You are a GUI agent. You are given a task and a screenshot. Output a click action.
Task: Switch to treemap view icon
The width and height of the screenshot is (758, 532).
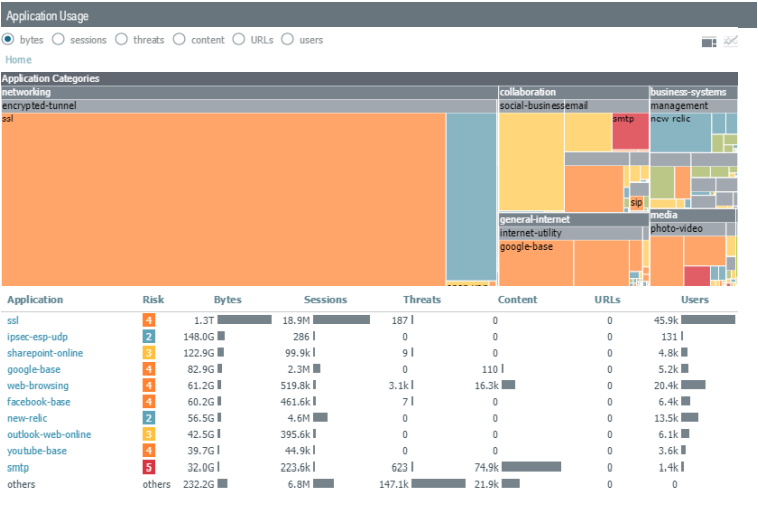point(709,41)
